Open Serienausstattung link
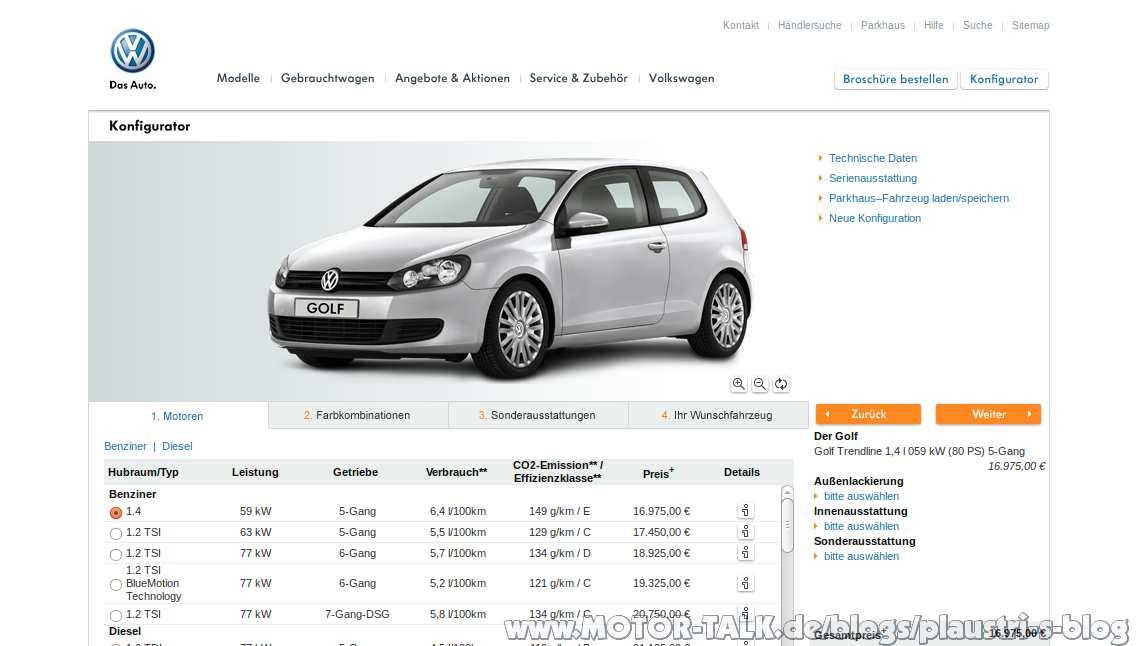Screen dimensions: 1137x646 pos(872,178)
